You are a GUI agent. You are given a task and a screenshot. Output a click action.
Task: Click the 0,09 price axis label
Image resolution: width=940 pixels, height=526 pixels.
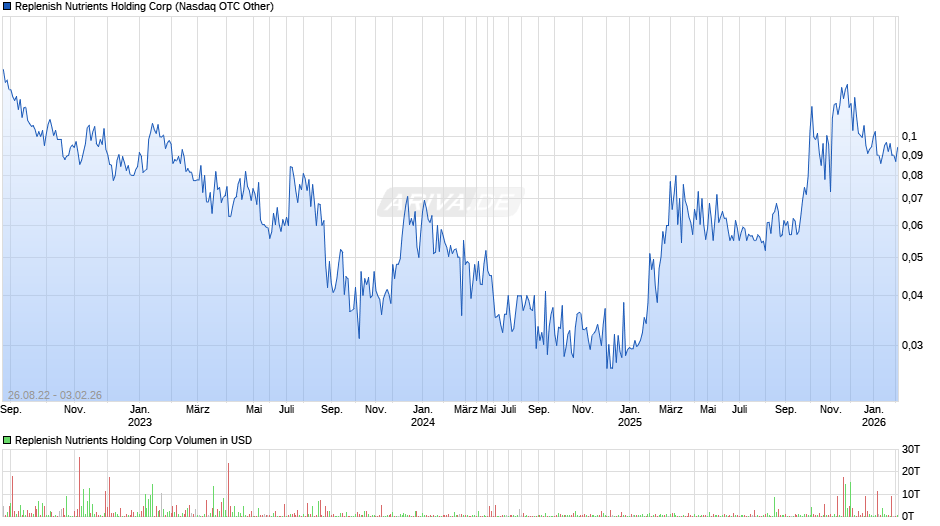pyautogui.click(x=912, y=155)
